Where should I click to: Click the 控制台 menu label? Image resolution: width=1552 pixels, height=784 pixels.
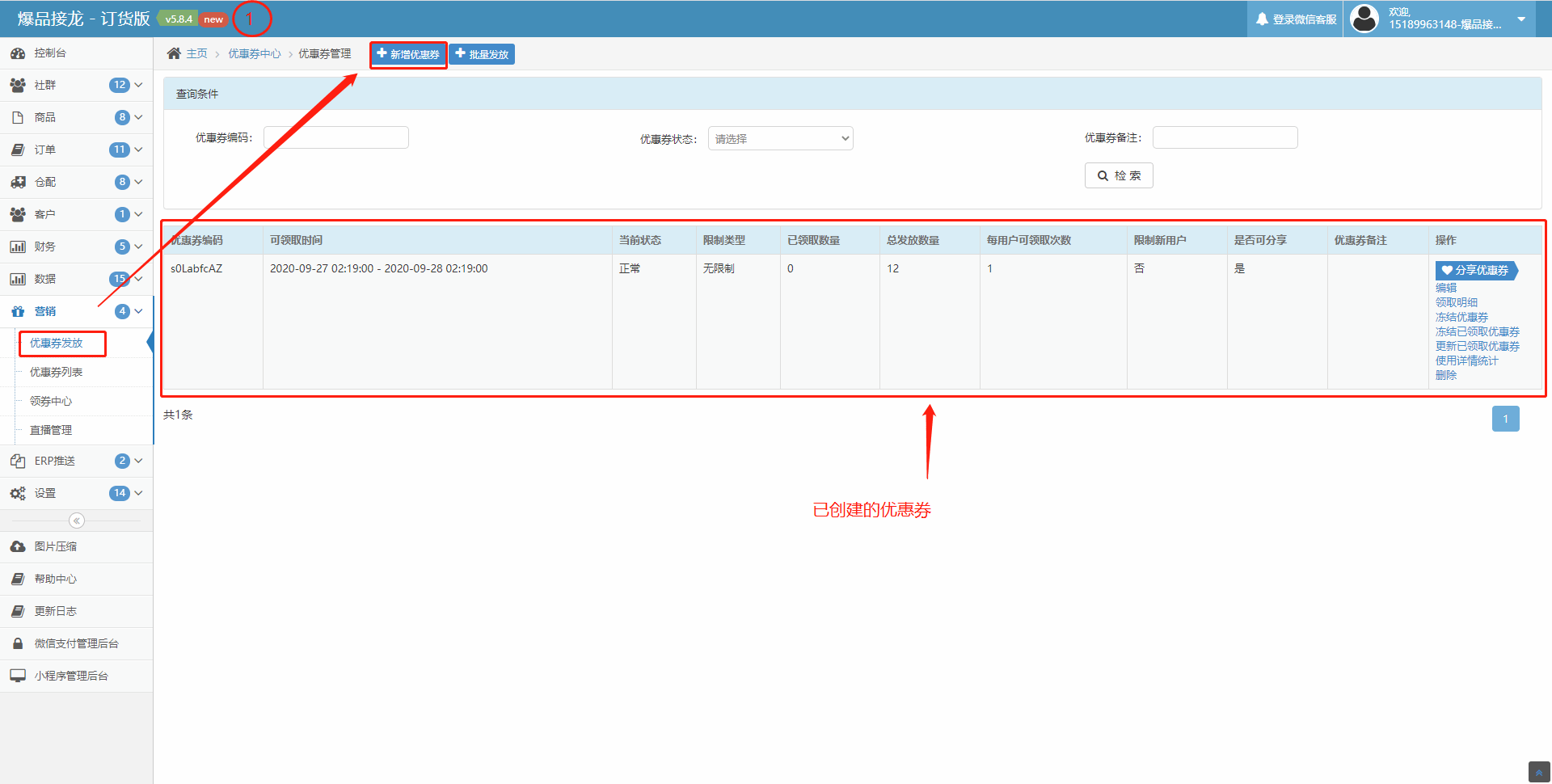click(x=50, y=53)
